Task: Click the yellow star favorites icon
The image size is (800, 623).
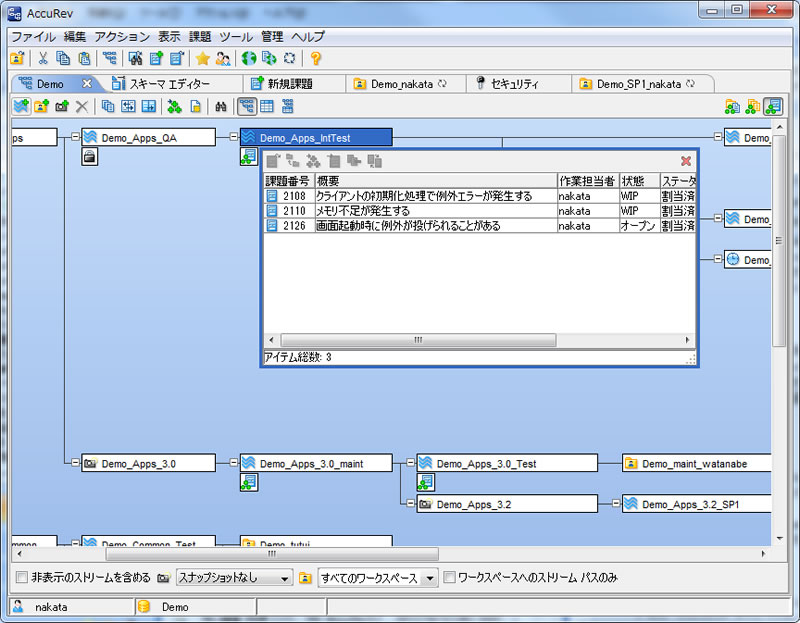Action: (203, 58)
